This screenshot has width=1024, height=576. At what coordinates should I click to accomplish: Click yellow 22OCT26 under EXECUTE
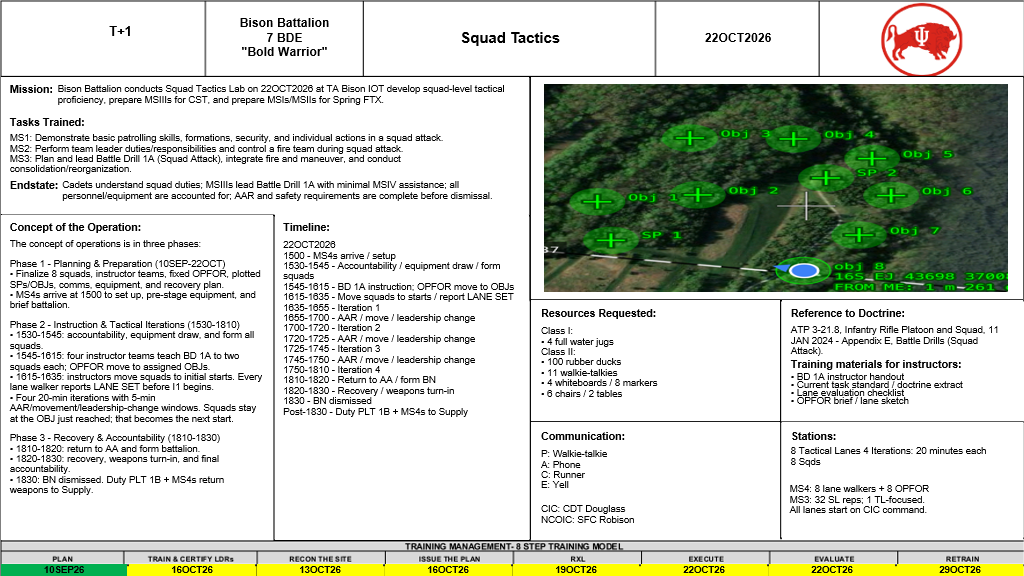pos(704,570)
